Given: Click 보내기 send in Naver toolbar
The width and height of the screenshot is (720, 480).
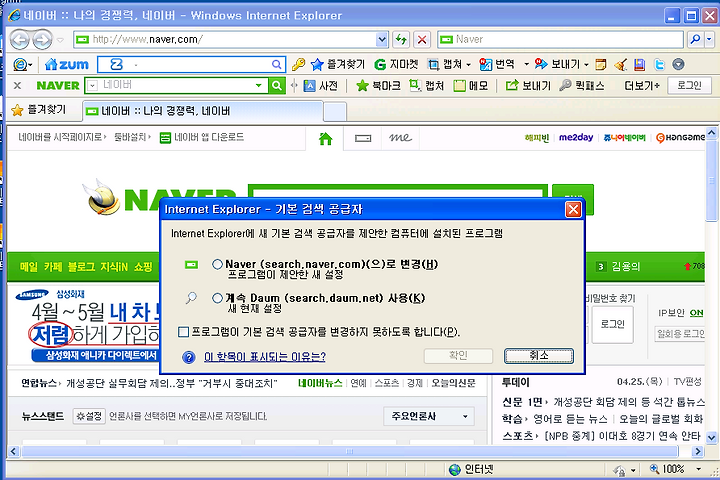Looking at the screenshot, I should click(528, 85).
